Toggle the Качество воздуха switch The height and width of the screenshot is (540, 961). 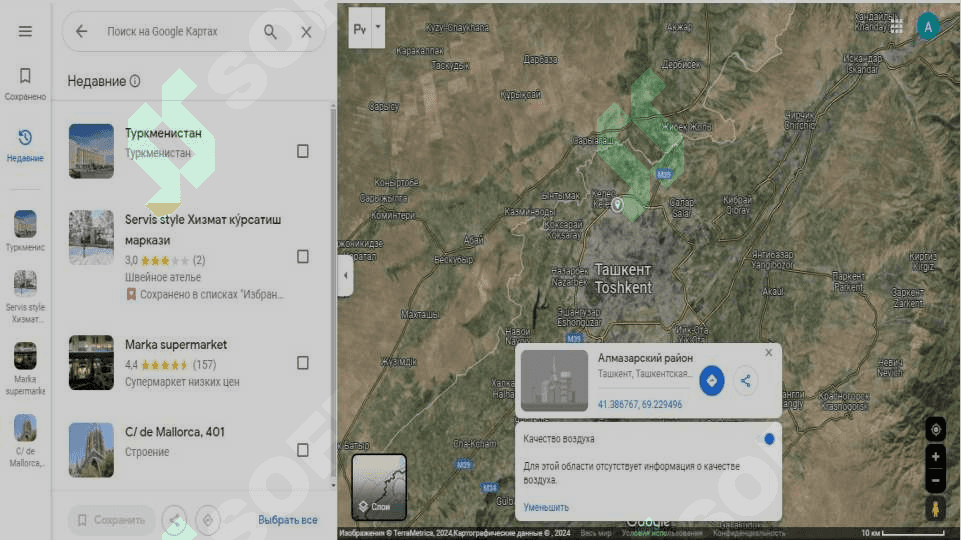click(x=765, y=439)
